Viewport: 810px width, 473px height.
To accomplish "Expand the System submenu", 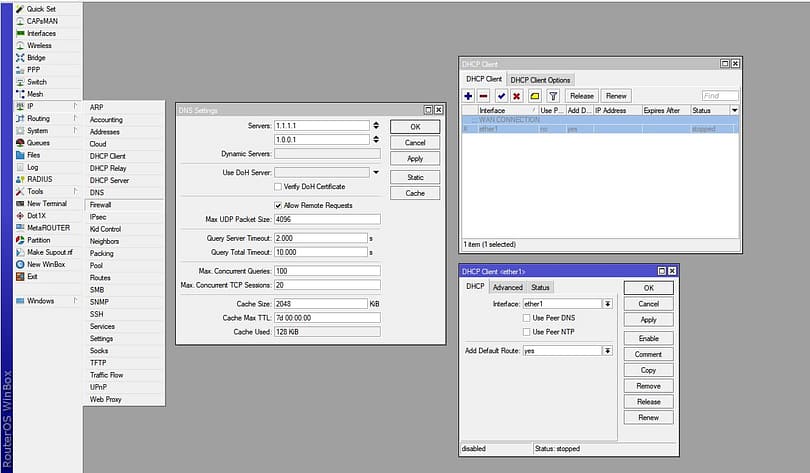I will tap(75, 131).
